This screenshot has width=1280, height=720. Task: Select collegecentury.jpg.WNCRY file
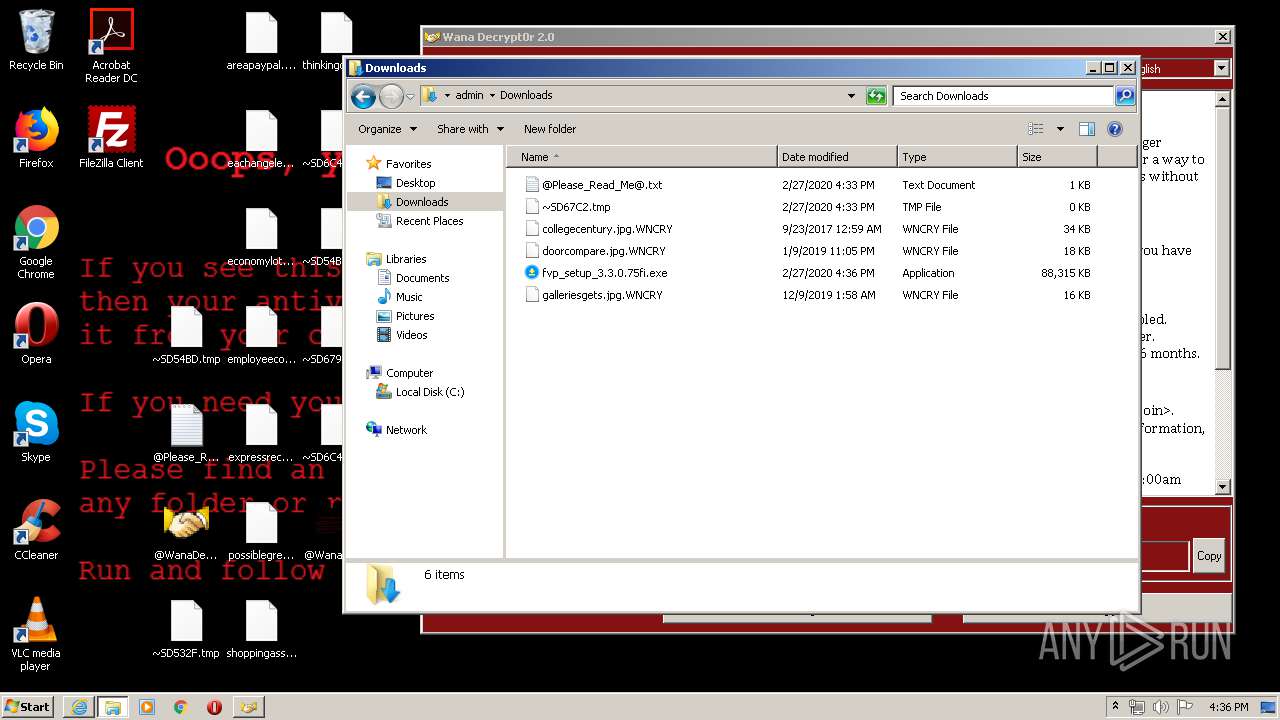(607, 229)
